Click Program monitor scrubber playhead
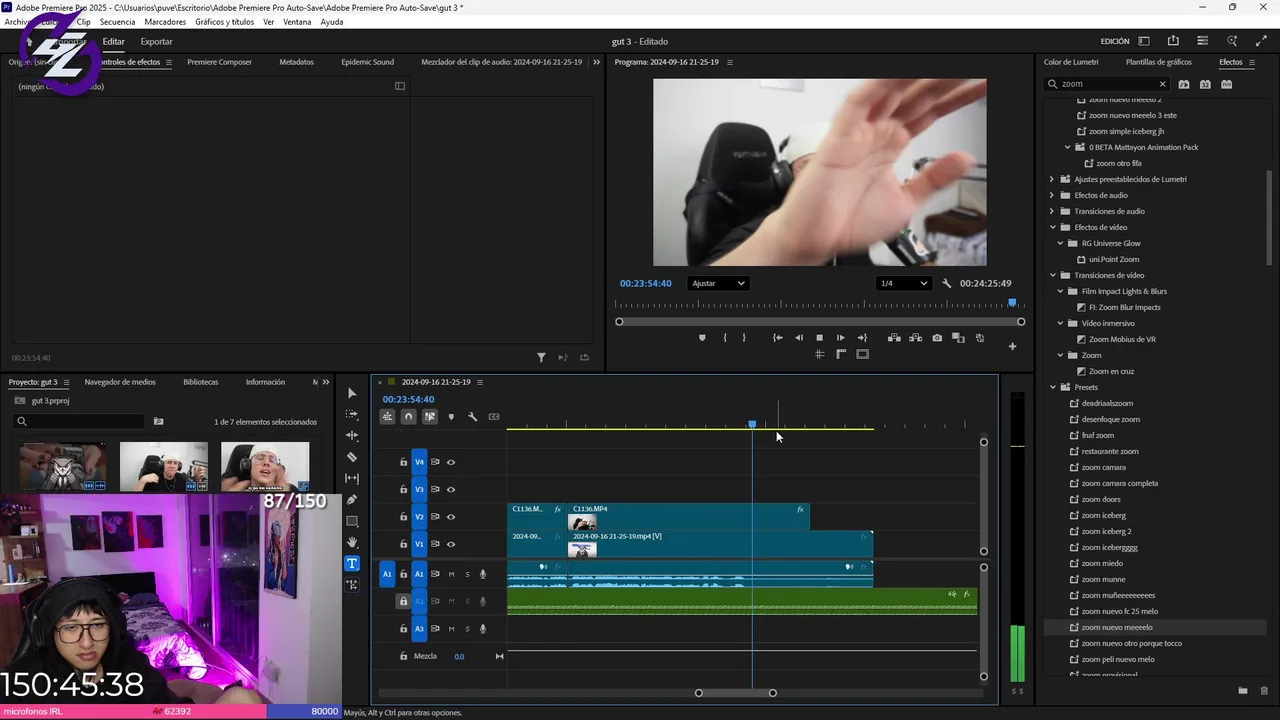The image size is (1280, 720). point(1012,302)
